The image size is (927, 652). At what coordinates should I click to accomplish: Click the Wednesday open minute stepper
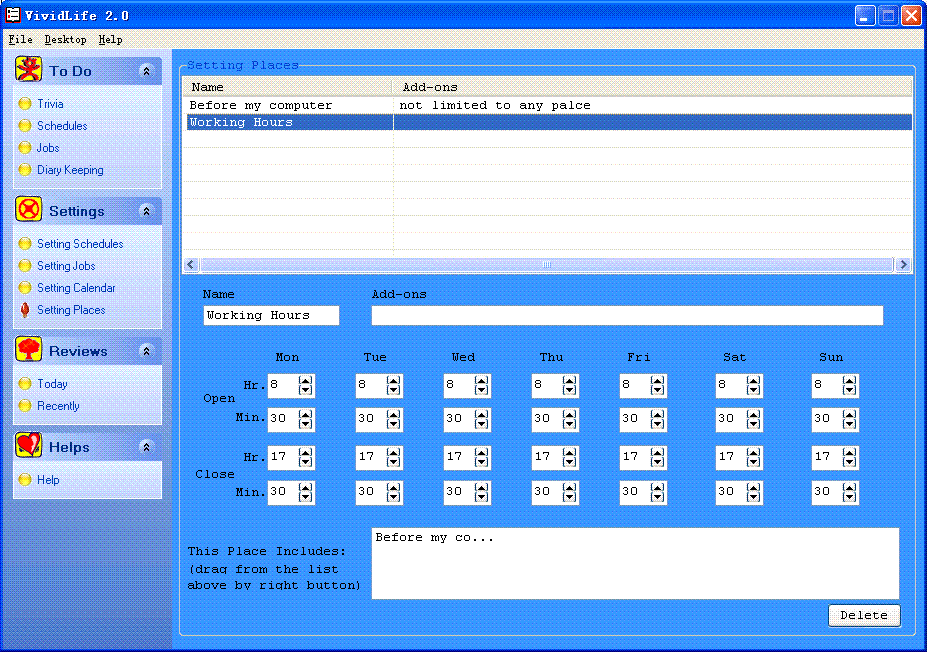coord(482,419)
